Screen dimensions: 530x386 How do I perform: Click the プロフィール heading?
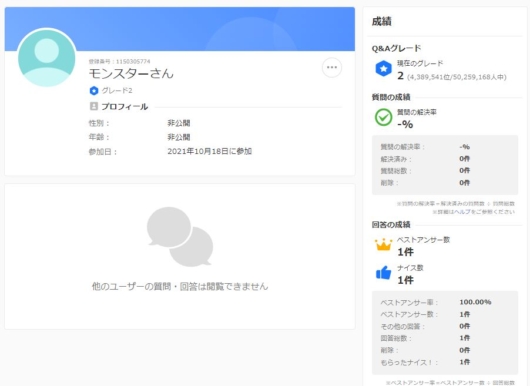(x=125, y=106)
